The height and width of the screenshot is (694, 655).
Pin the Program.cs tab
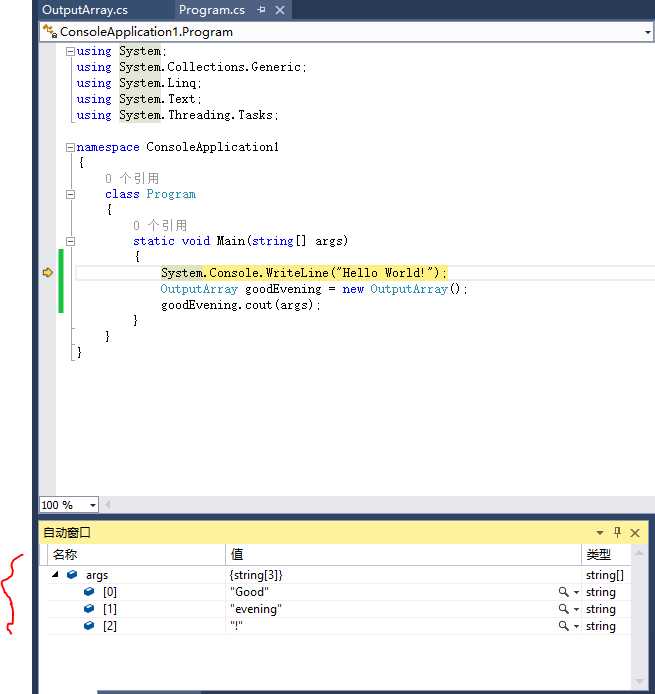click(261, 10)
